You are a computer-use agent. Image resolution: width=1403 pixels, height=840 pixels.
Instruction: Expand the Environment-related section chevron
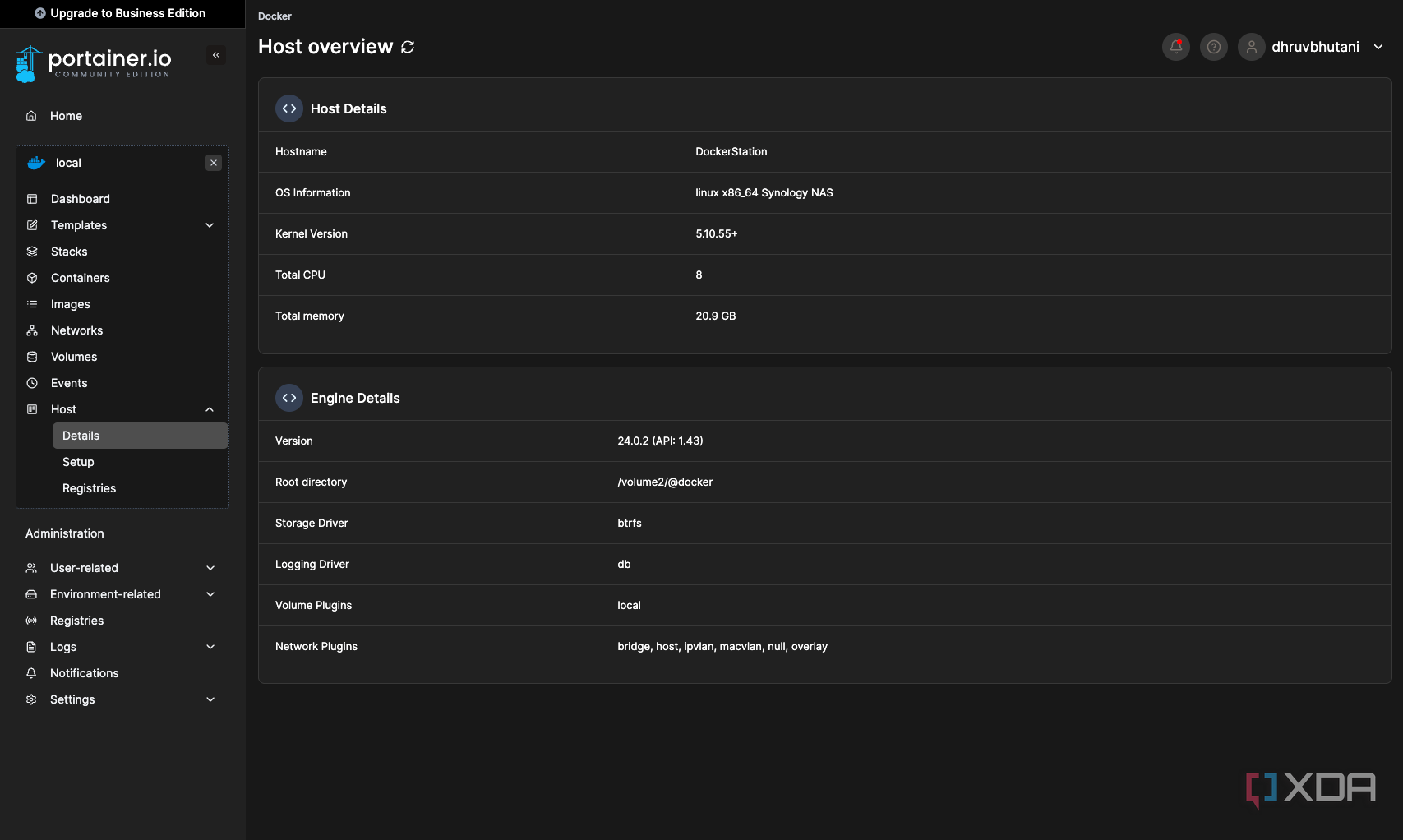[210, 594]
